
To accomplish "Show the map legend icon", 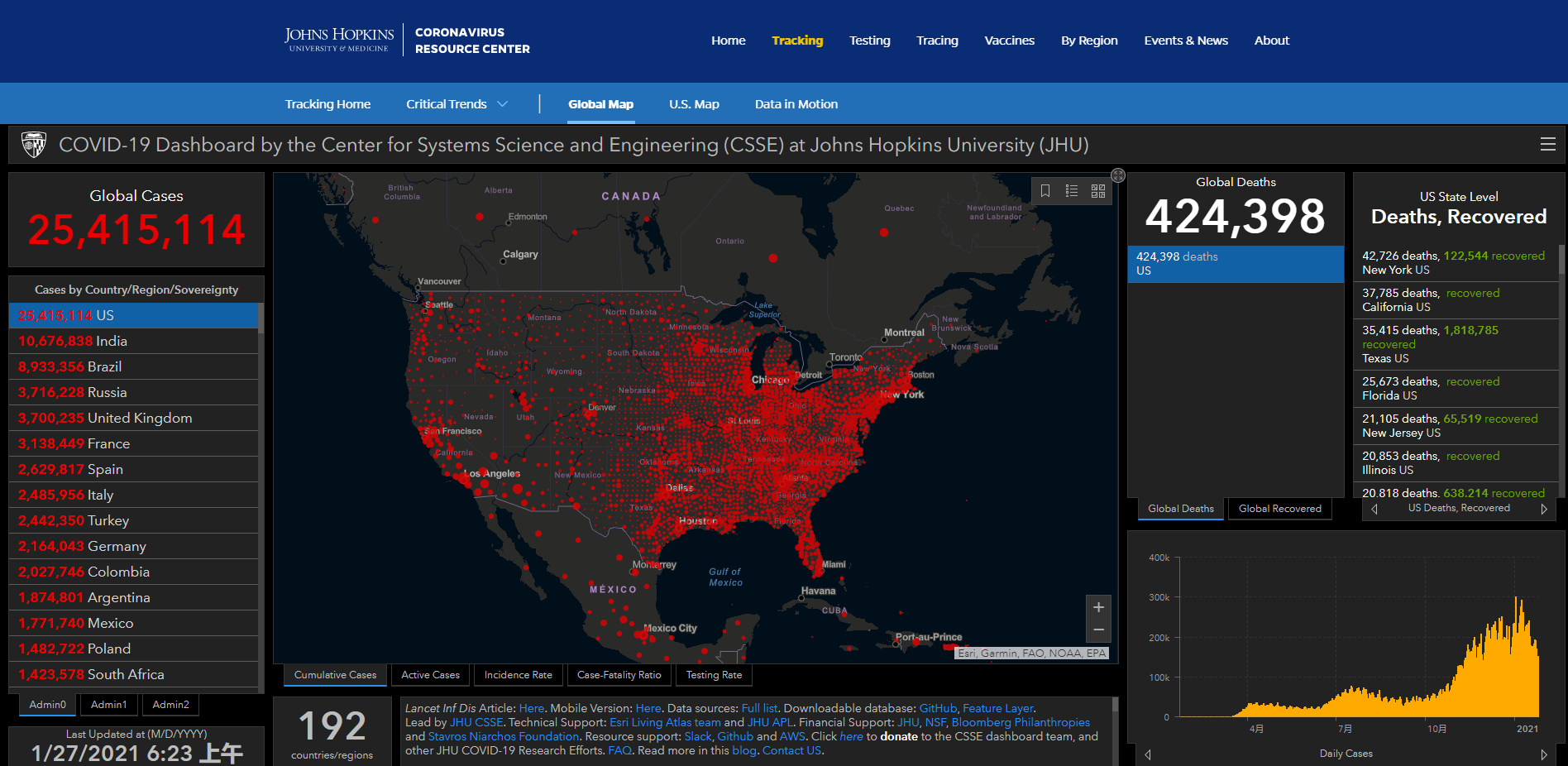I will click(1072, 191).
